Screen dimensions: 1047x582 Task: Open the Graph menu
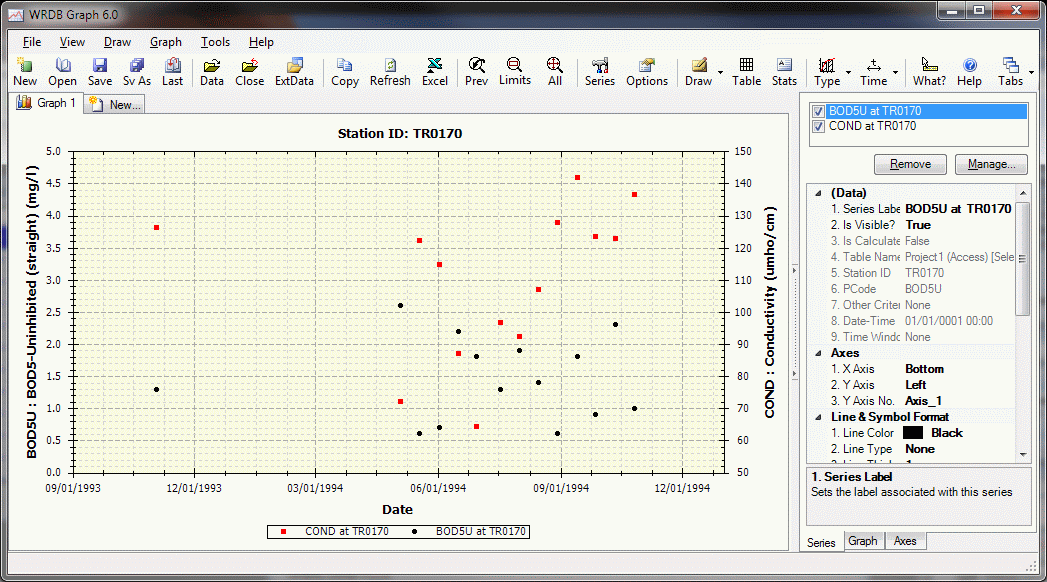point(166,42)
